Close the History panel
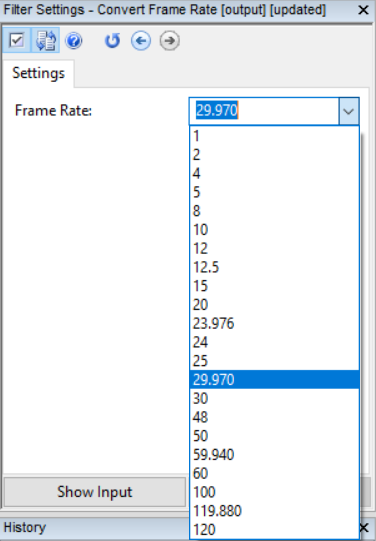376x541 pixels. point(365,528)
